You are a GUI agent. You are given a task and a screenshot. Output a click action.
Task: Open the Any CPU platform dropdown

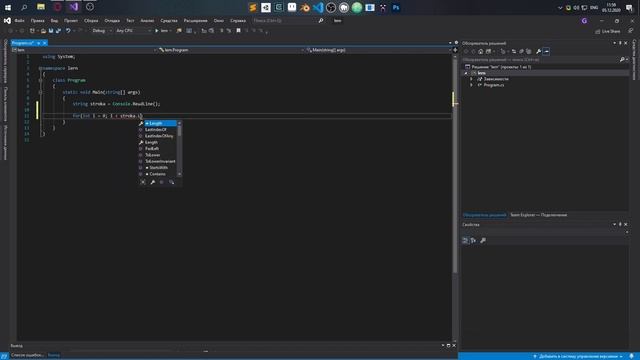[133, 31]
